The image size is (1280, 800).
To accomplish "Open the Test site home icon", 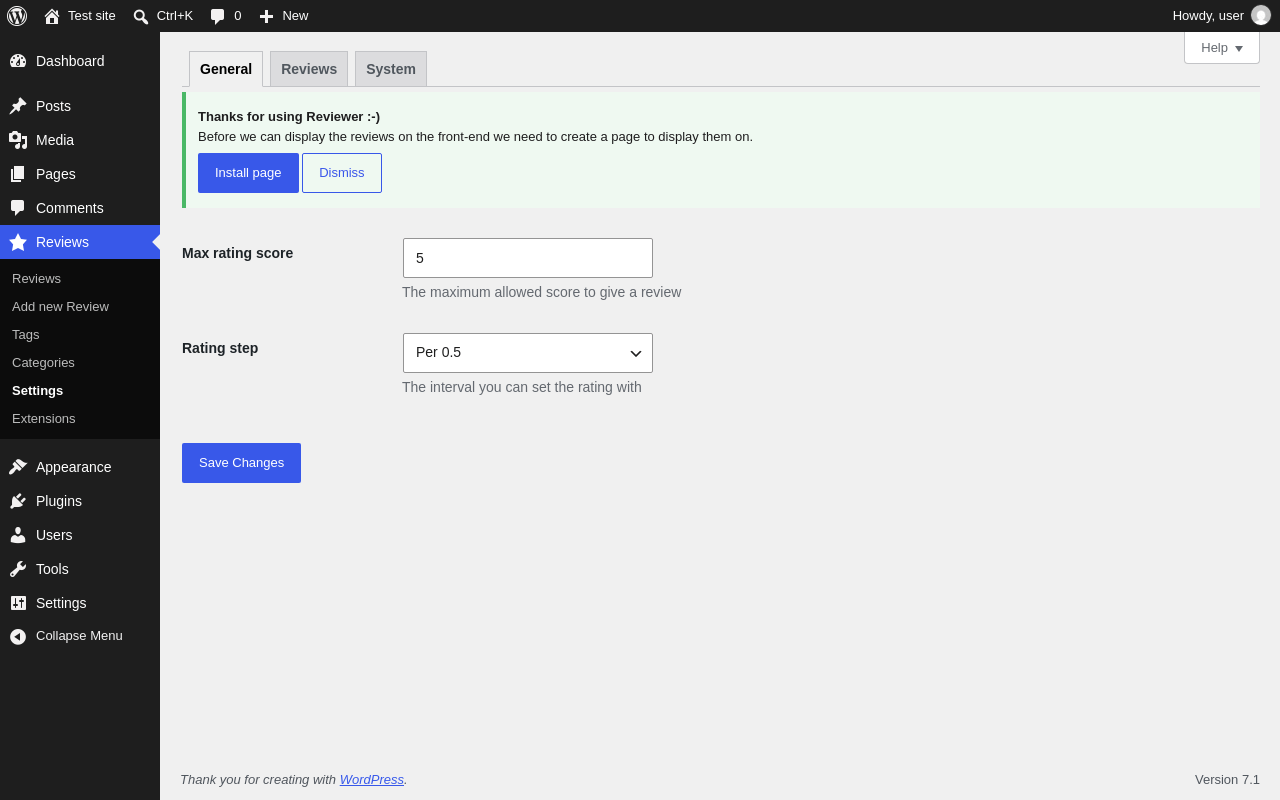I will [x=52, y=16].
